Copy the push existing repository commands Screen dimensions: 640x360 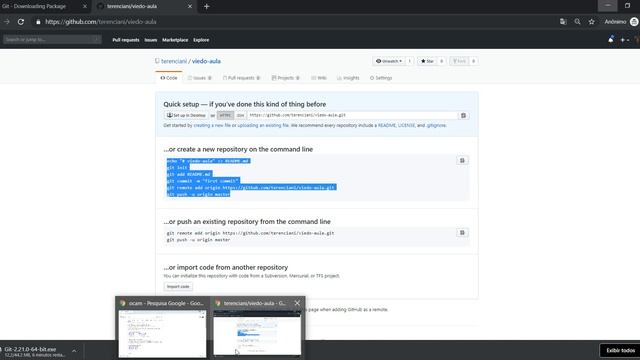tap(462, 233)
